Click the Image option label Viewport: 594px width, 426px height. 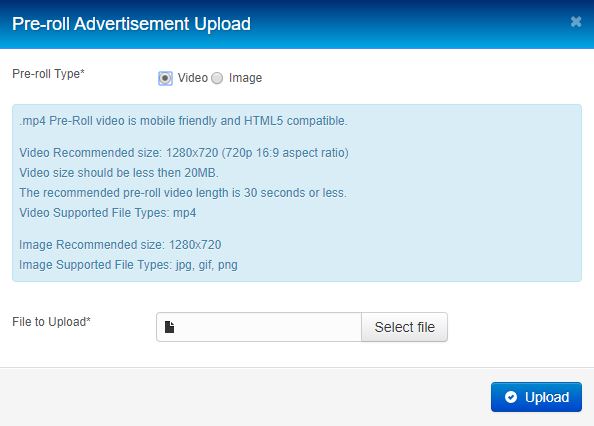click(245, 78)
